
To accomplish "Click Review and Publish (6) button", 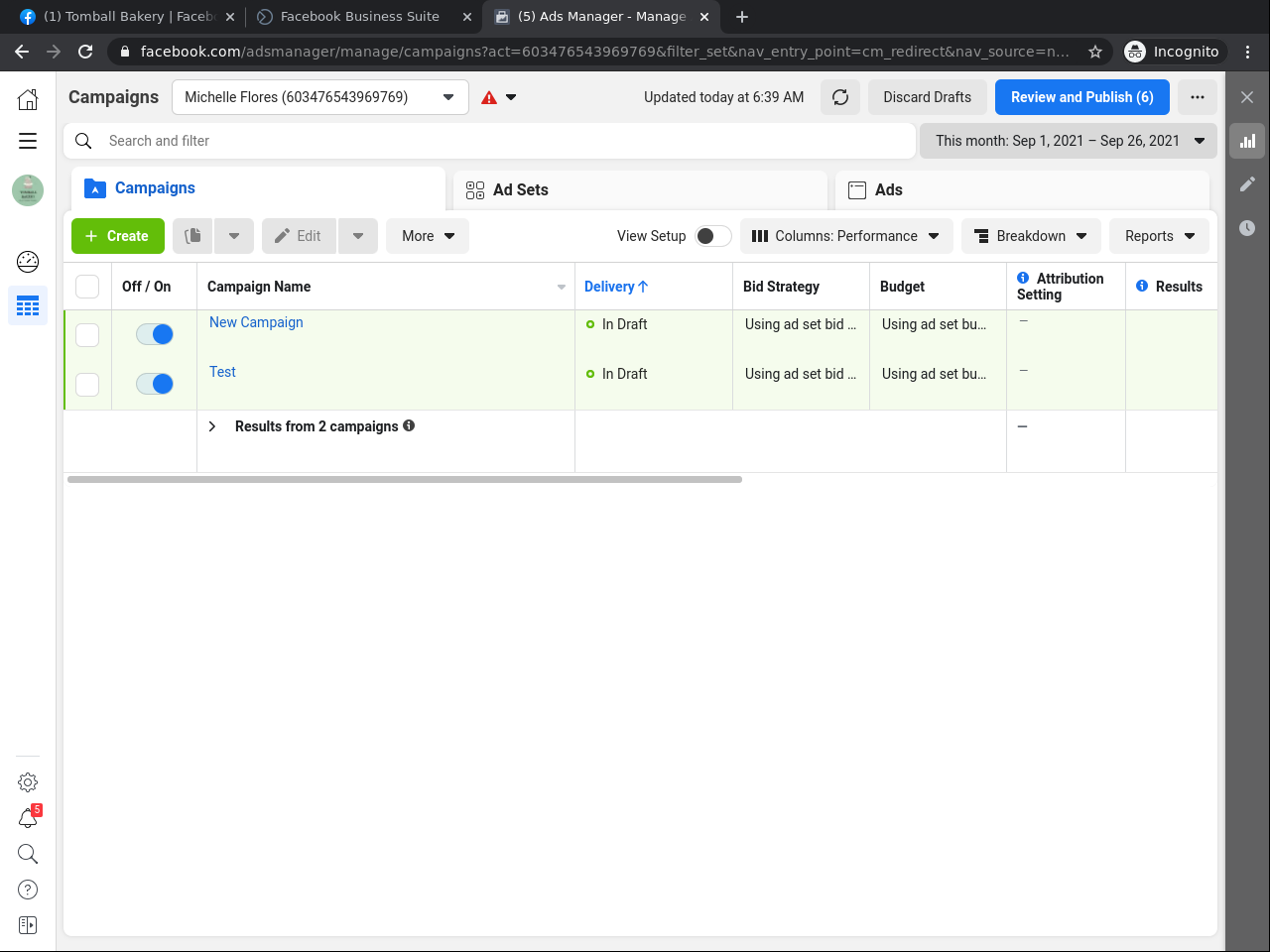I will (x=1082, y=97).
